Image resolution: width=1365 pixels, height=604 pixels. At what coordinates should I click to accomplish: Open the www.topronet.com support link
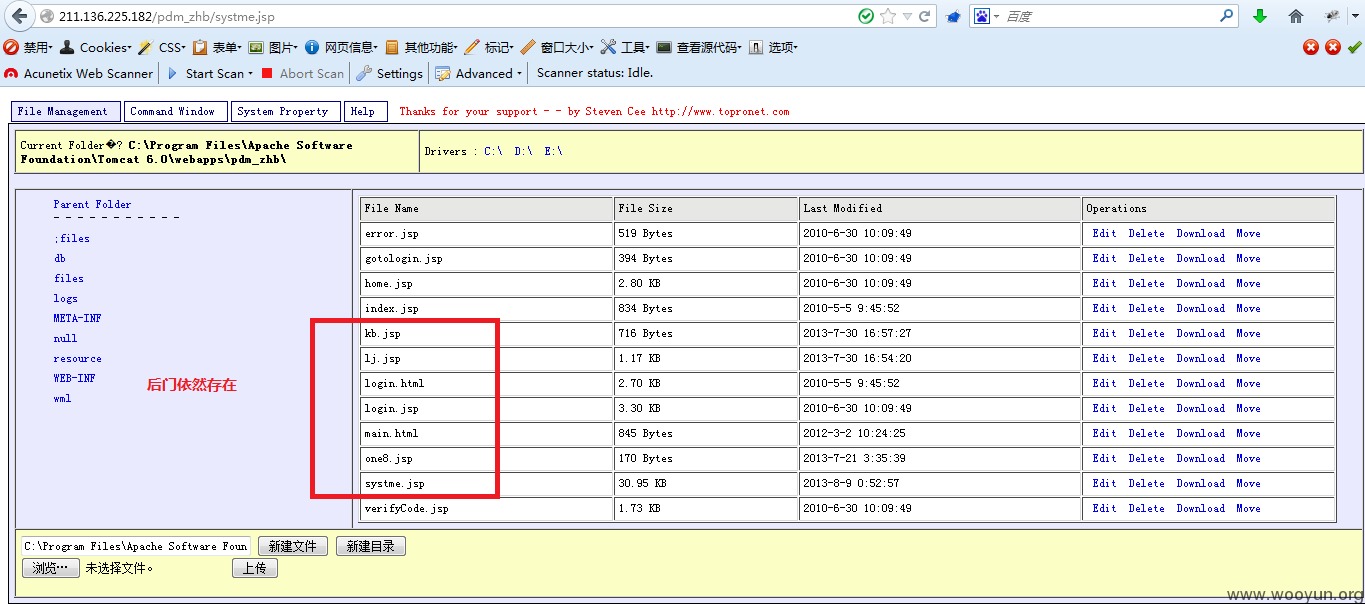[720, 111]
